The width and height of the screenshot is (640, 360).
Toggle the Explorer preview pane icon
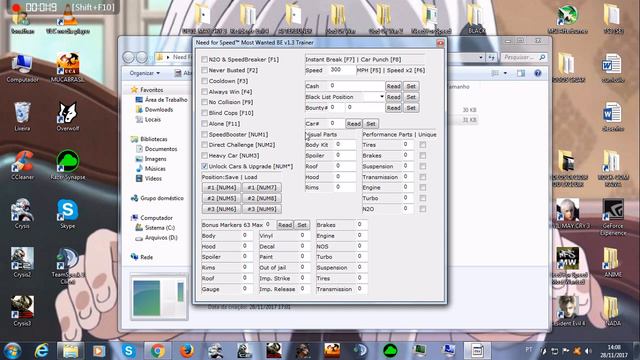point(521,73)
